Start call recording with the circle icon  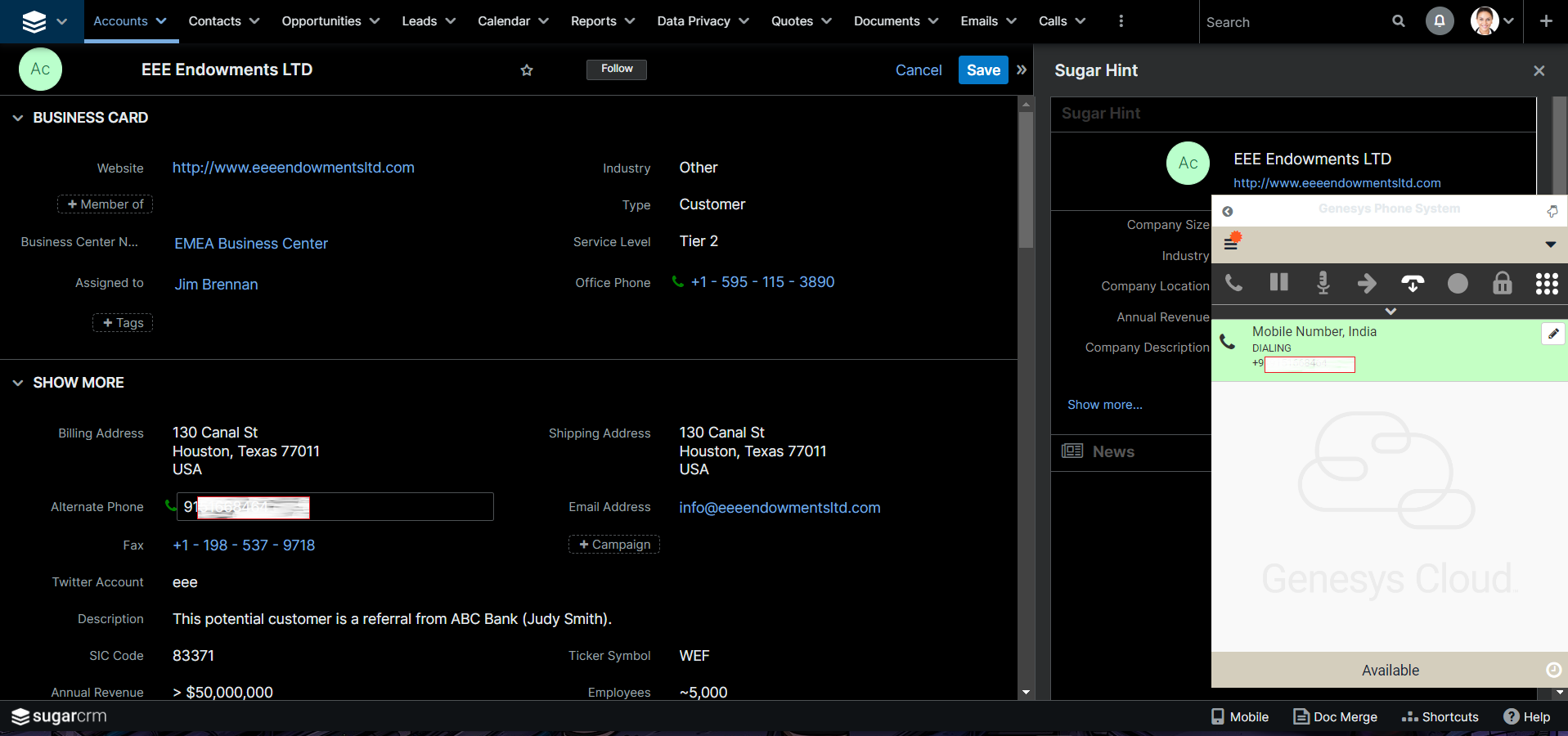[1458, 284]
